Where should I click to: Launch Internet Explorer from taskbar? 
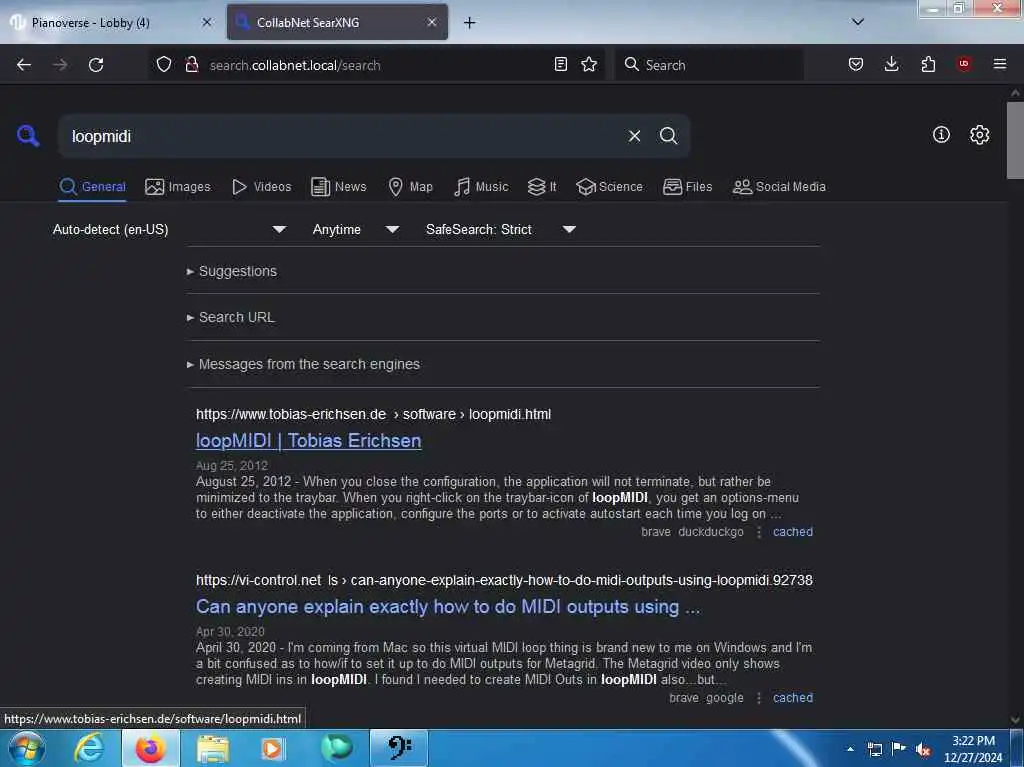click(89, 749)
